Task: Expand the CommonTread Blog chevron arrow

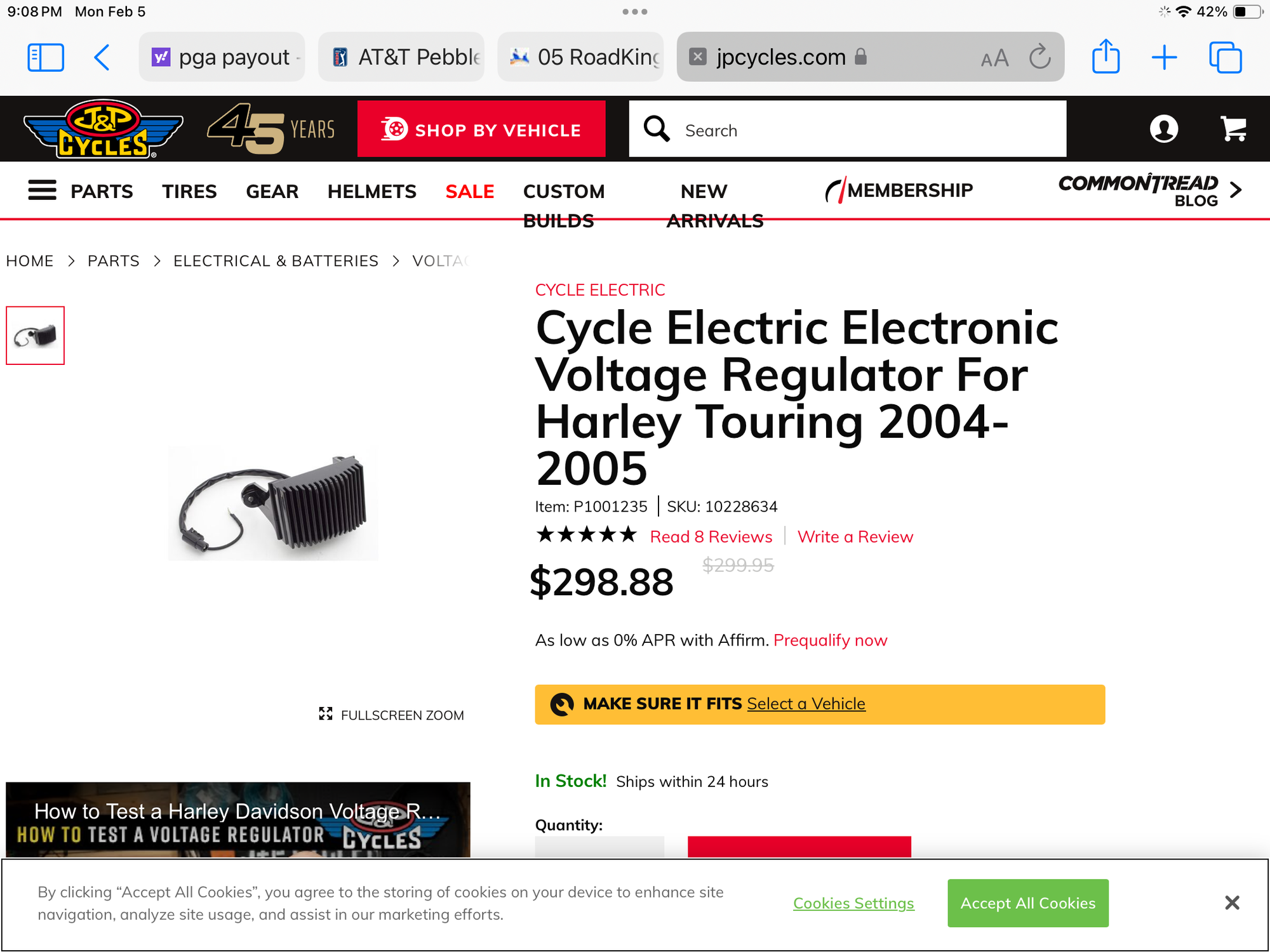Action: coord(1236,190)
